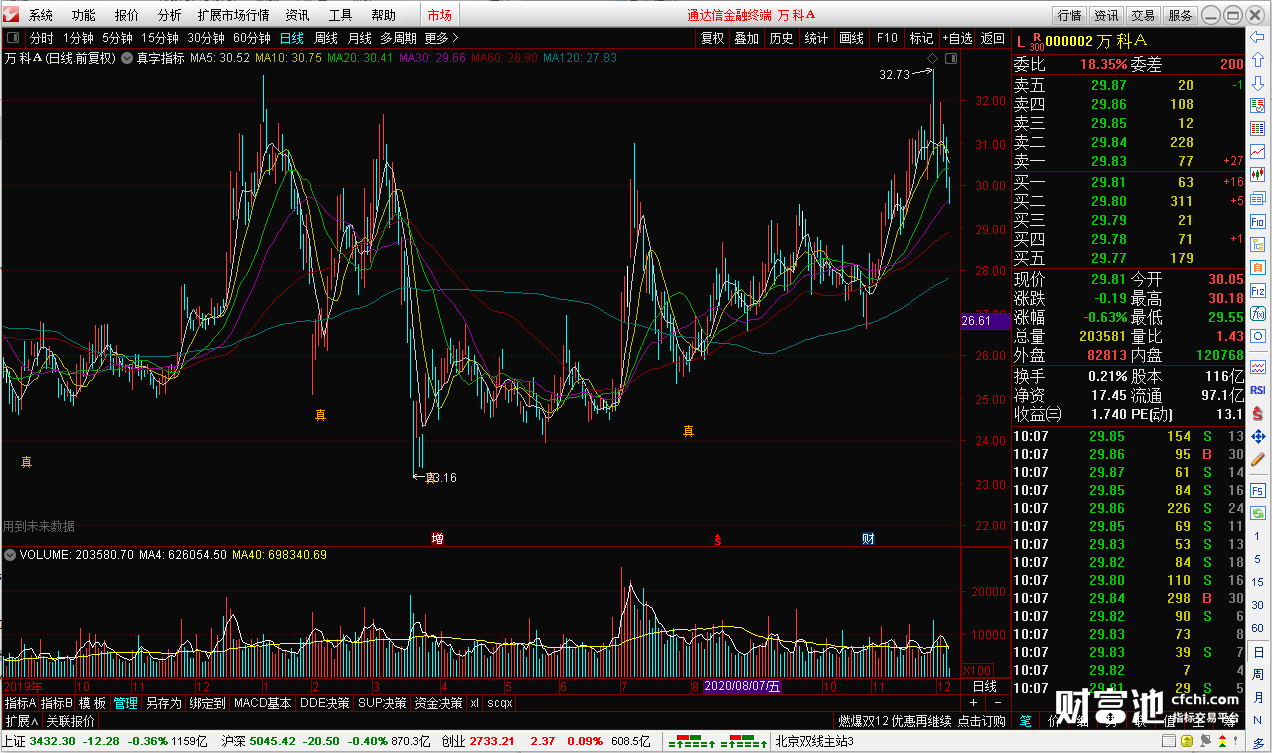Open the VOLUME indicator settings gear icon

(x=12, y=554)
